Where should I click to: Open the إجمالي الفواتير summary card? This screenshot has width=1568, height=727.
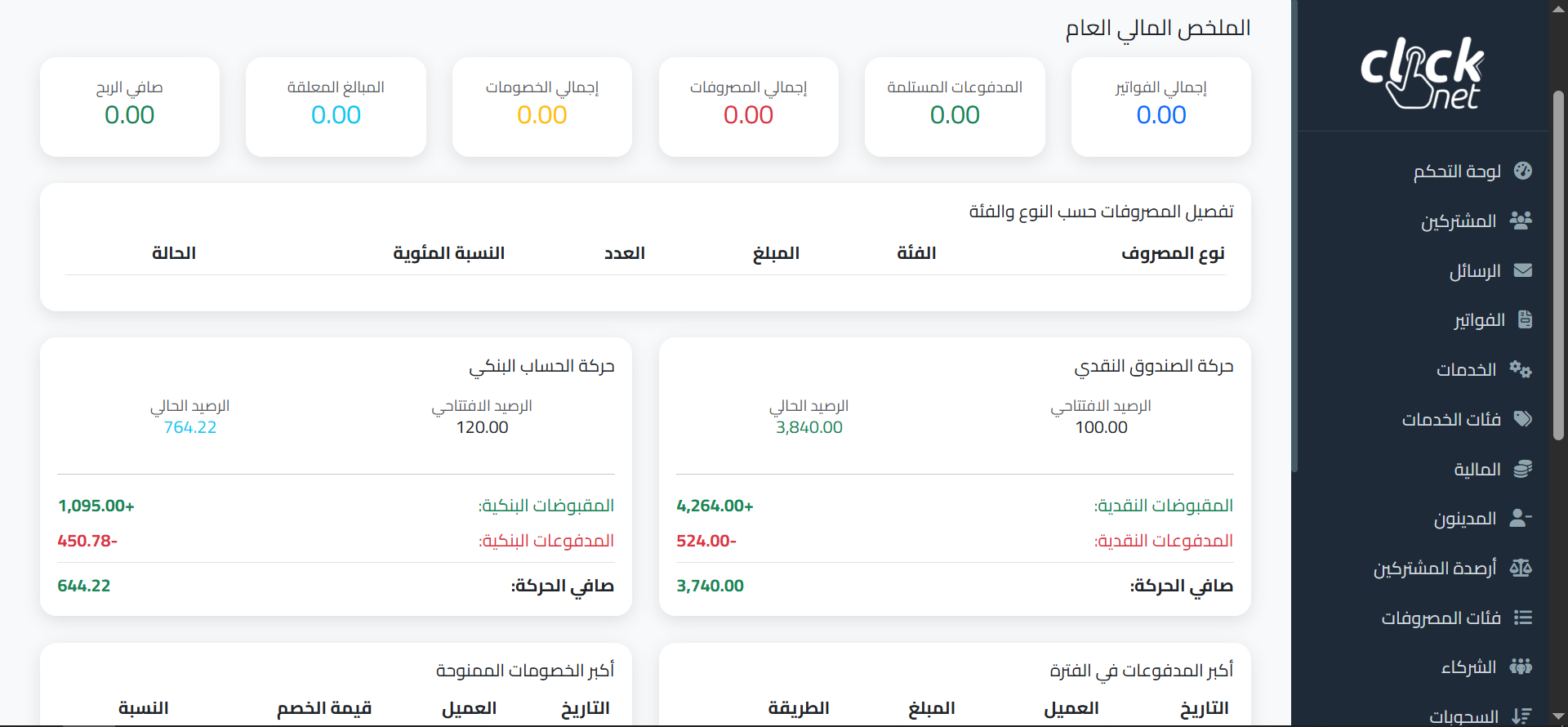tap(1161, 106)
